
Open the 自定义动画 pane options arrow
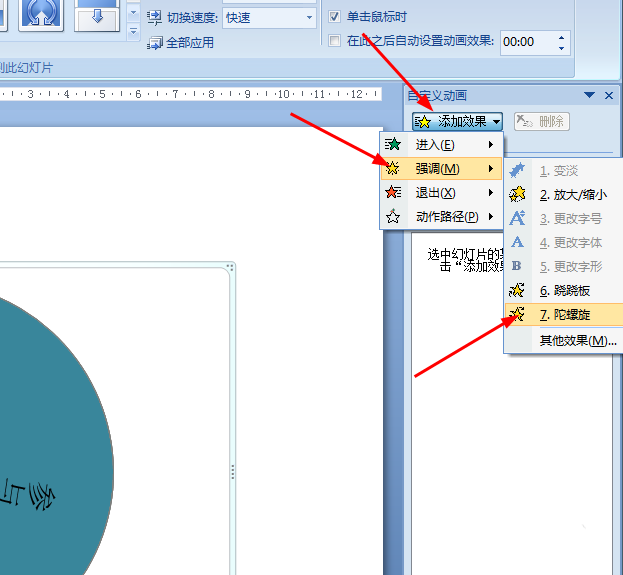coord(590,95)
